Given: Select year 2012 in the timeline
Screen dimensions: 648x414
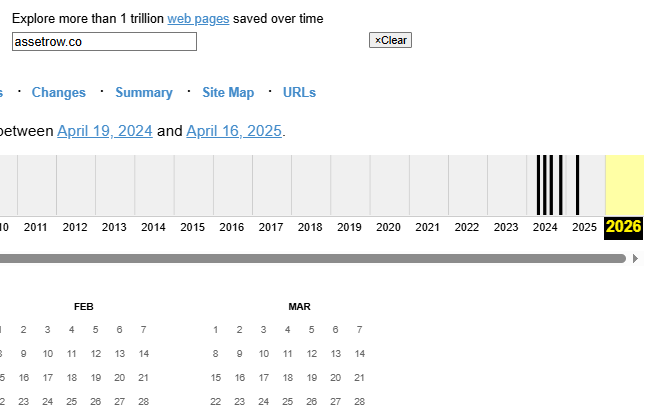Looking at the screenshot, I should pyautogui.click(x=75, y=227).
